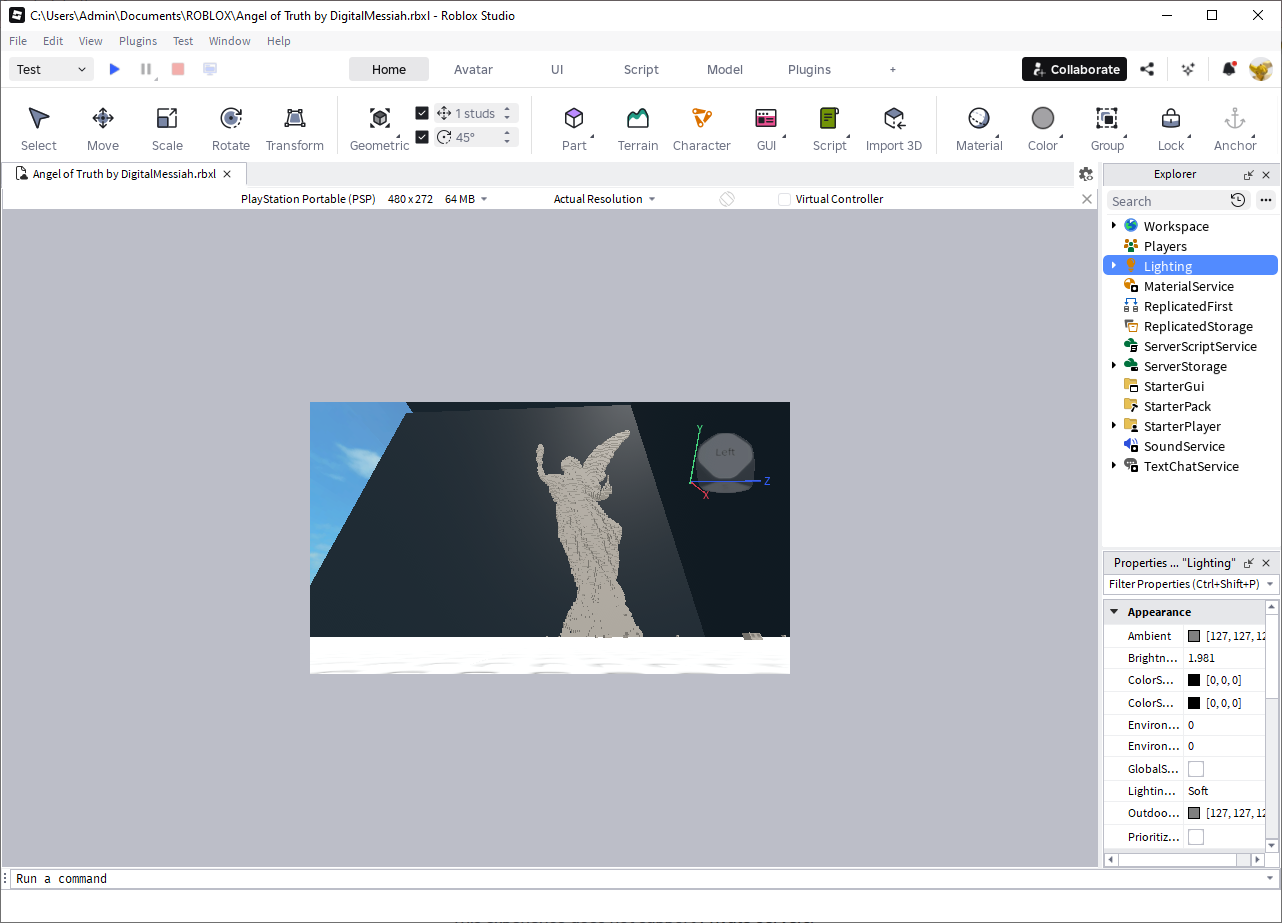Switch to the Model ribbon tab
Screen dimensions: 1282x923
[x=724, y=69]
